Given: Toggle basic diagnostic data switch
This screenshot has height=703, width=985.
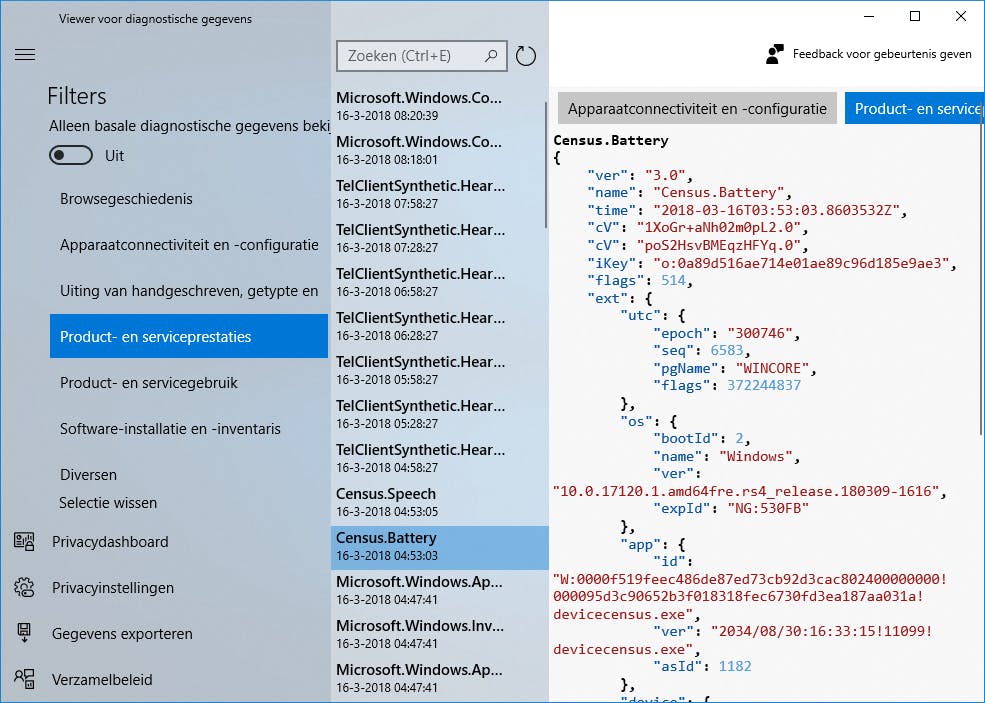Looking at the screenshot, I should [71, 156].
